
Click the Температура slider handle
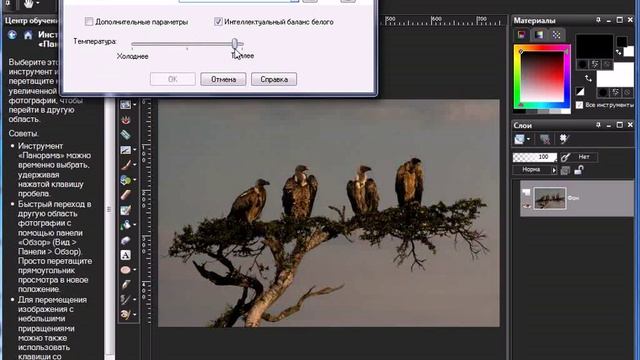click(235, 43)
